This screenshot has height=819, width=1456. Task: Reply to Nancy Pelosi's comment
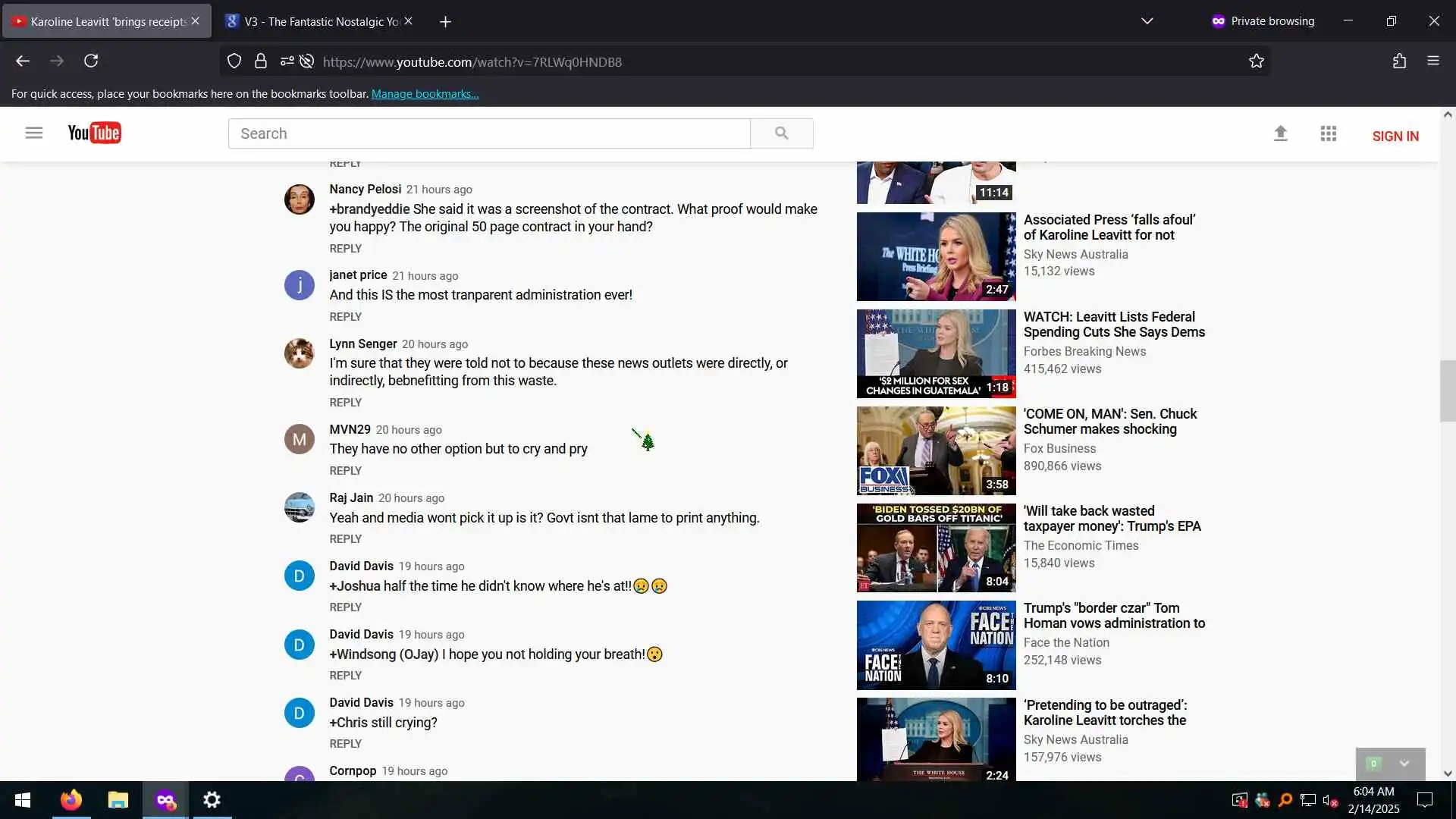pos(345,249)
